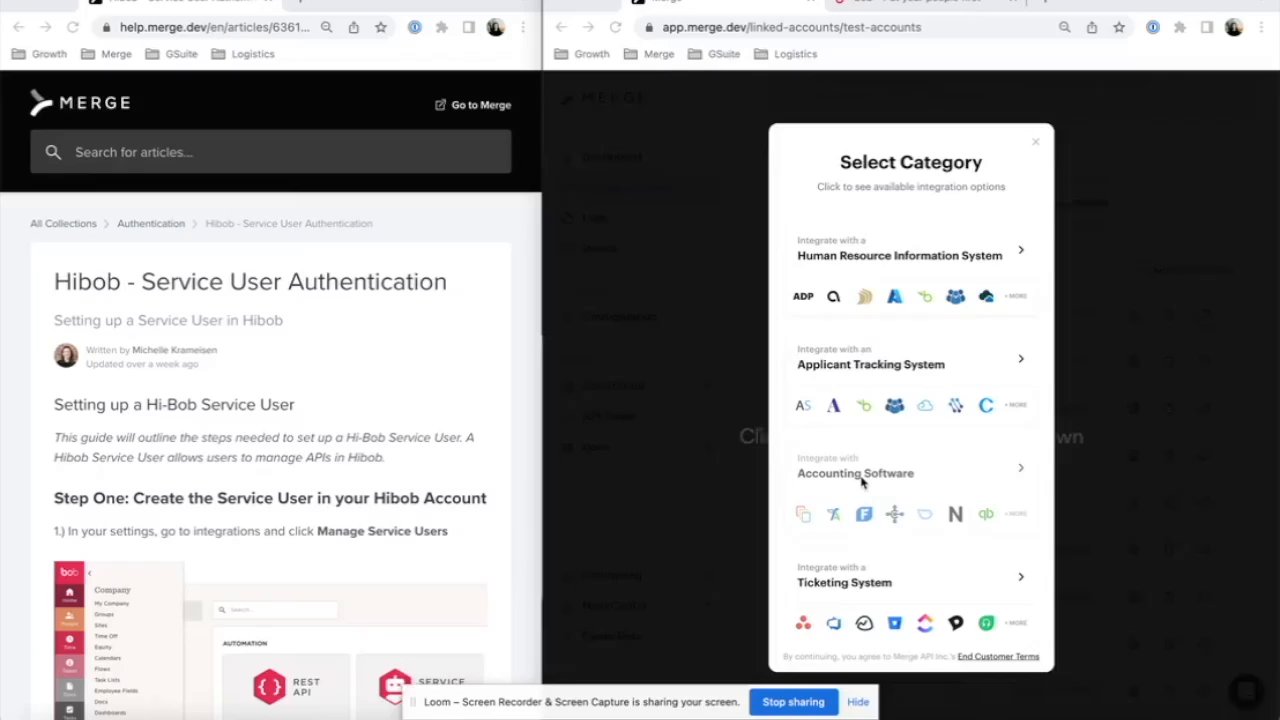This screenshot has height=720, width=1280.
Task: Click Stop sharing in the Loom bar
Action: click(793, 702)
